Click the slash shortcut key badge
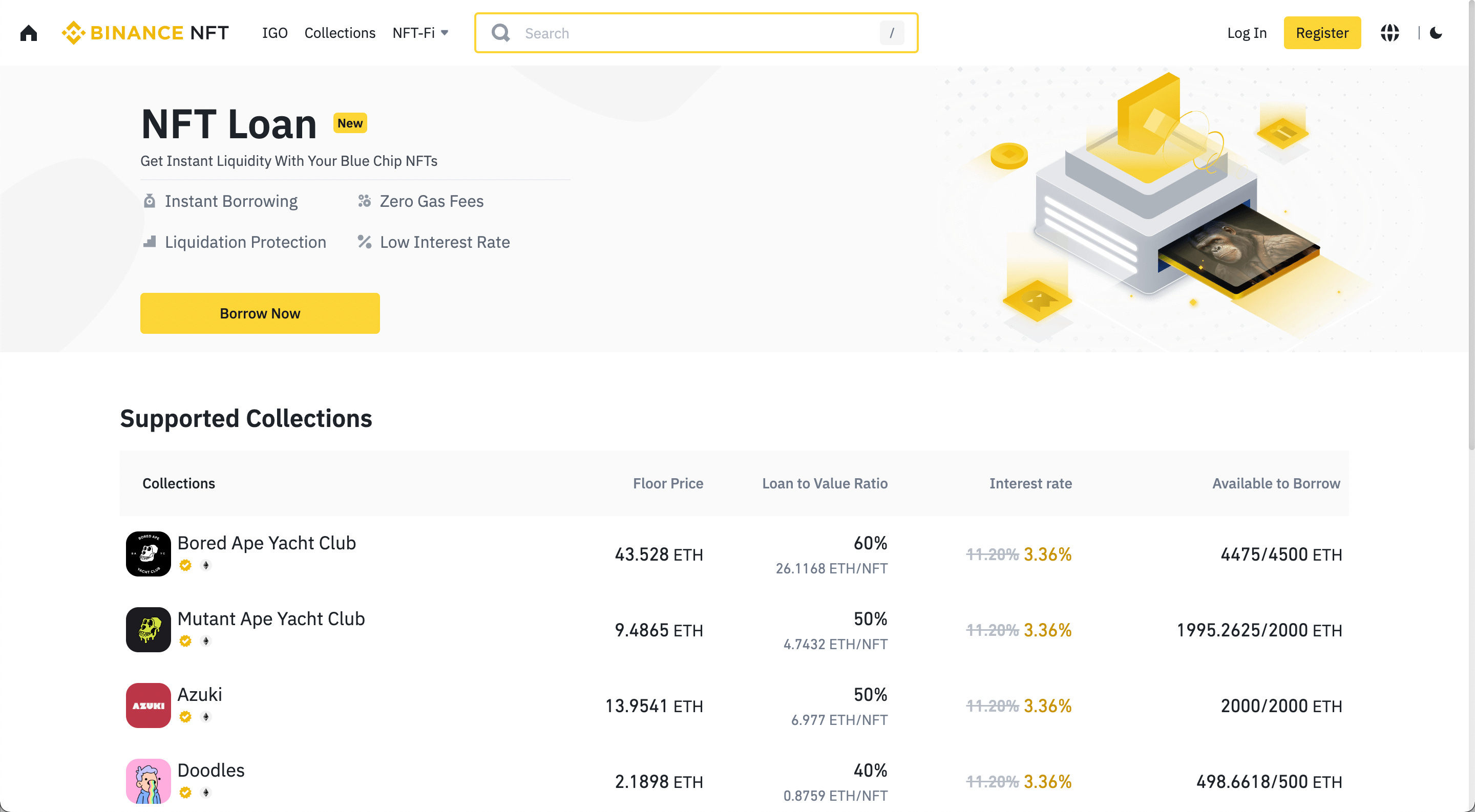 [892, 33]
